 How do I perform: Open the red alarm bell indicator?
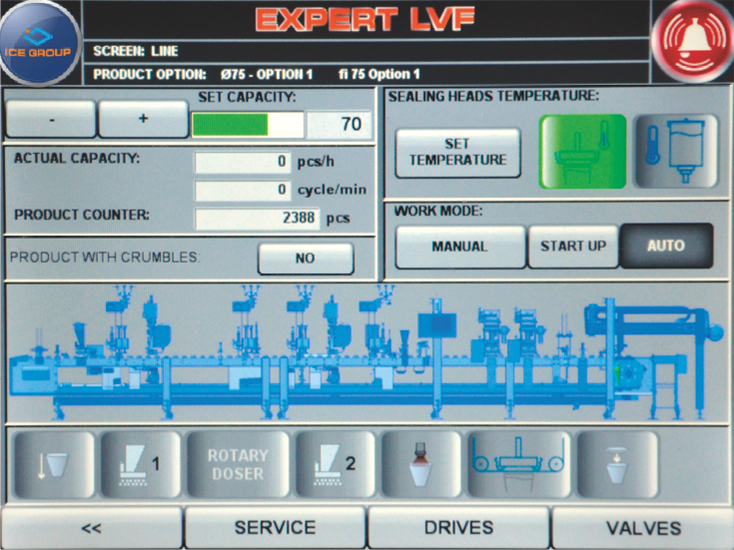693,43
